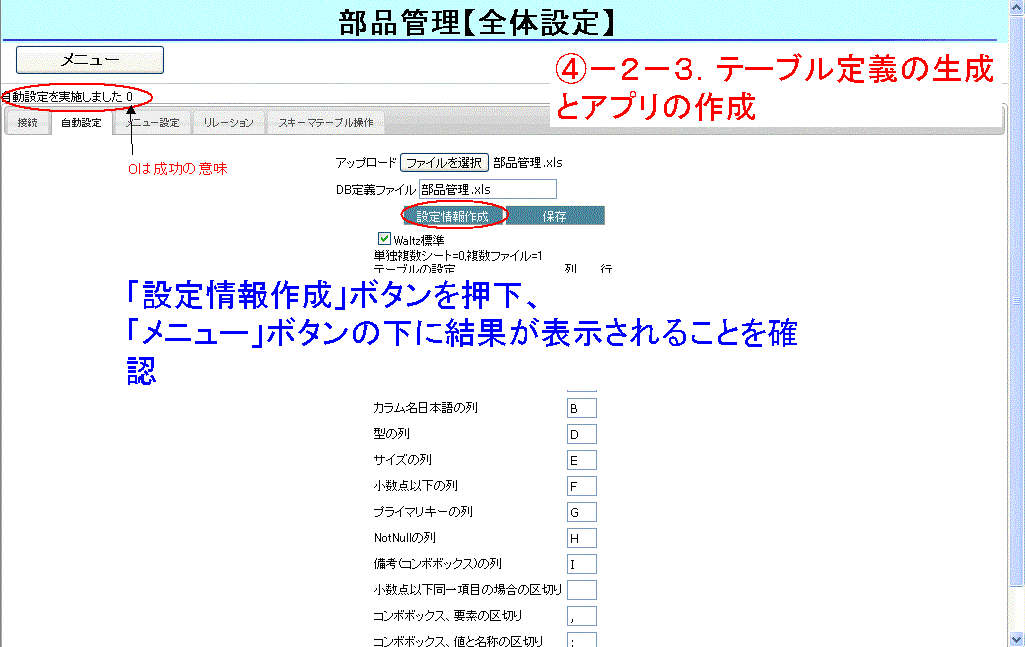This screenshot has width=1025, height=647.
Task: Click the メニュー button
Action: pos(90,60)
